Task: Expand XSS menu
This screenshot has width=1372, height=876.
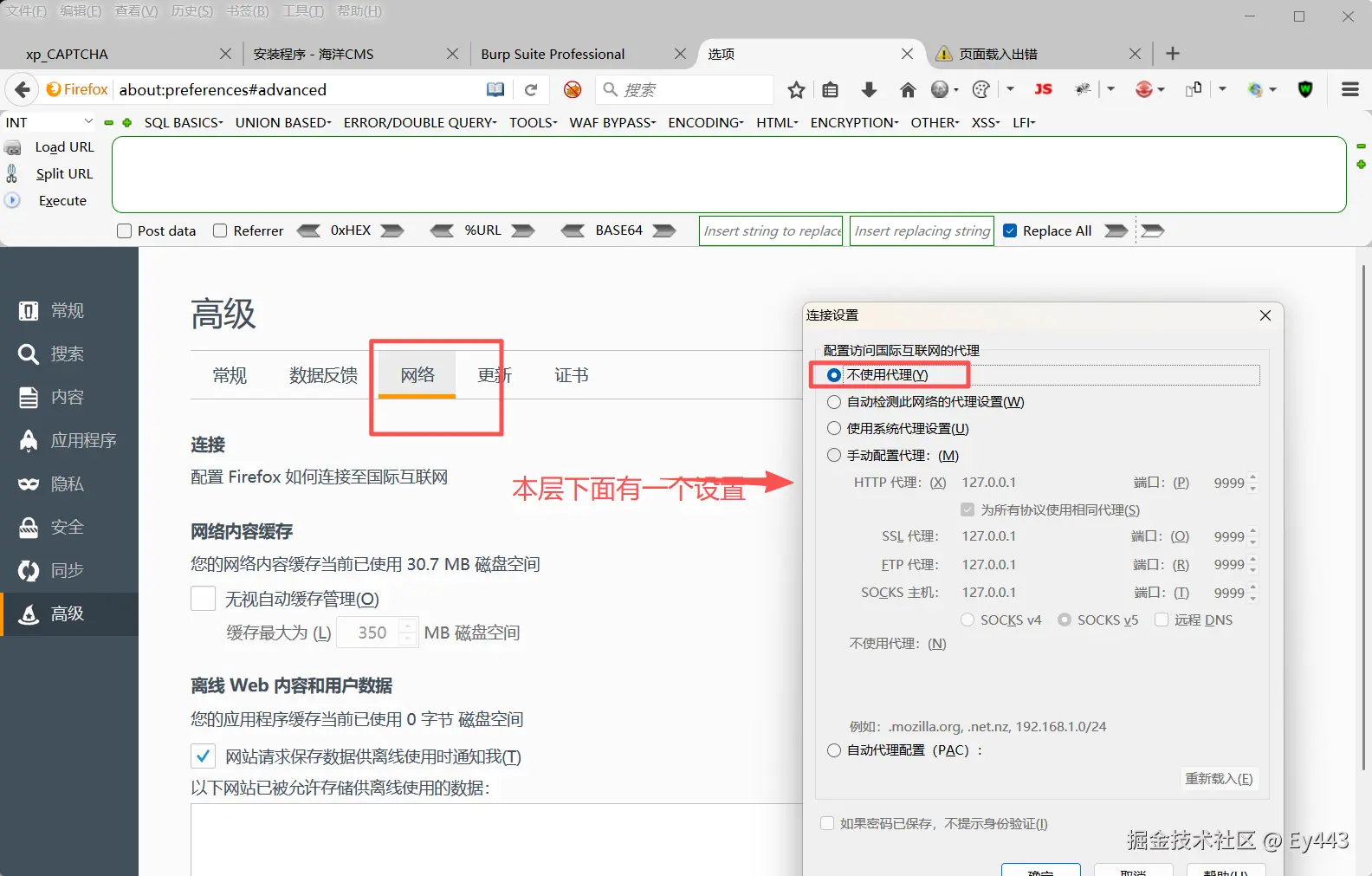Action: click(986, 122)
